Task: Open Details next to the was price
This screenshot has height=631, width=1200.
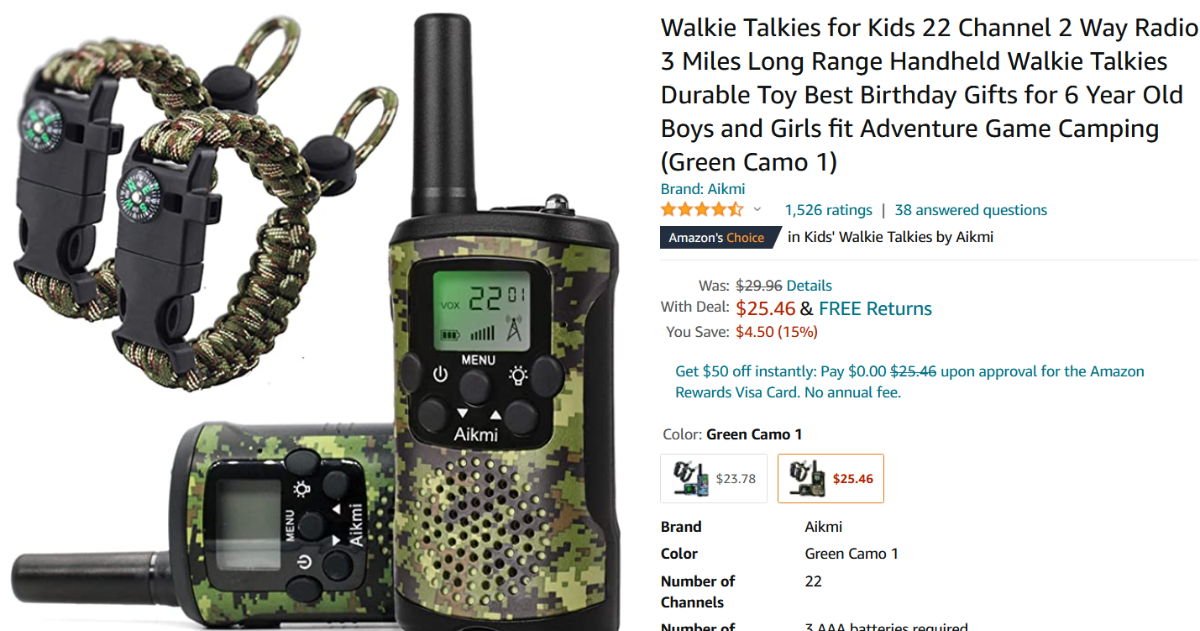Action: [x=809, y=286]
